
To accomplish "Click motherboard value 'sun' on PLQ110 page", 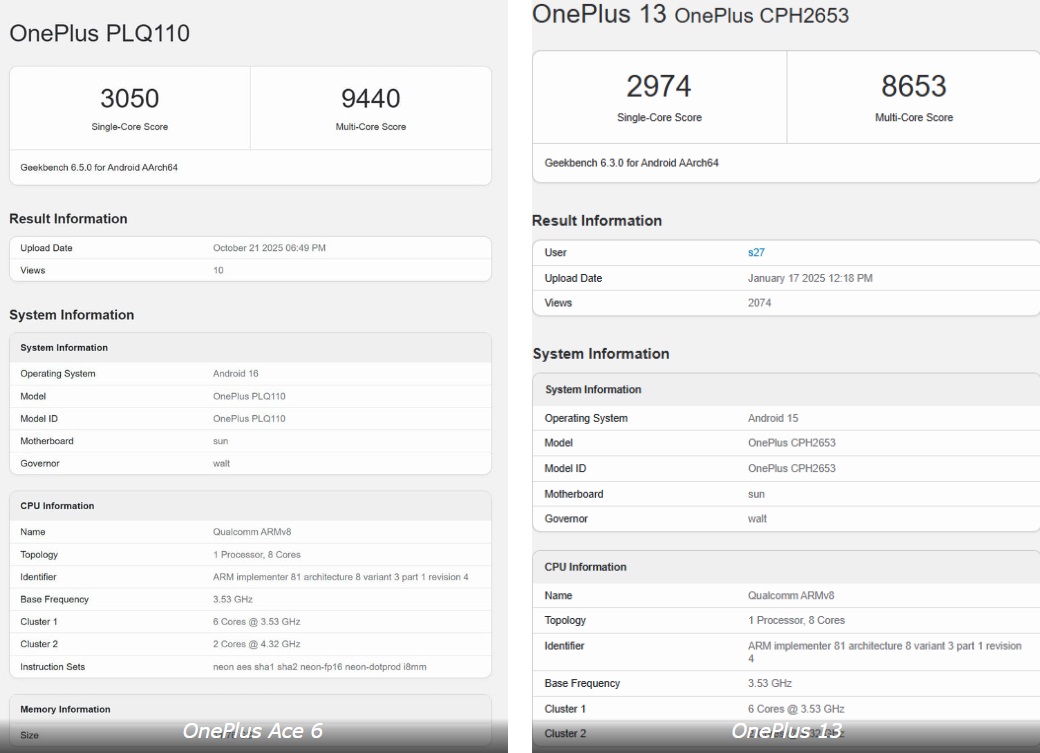I will click(x=220, y=441).
